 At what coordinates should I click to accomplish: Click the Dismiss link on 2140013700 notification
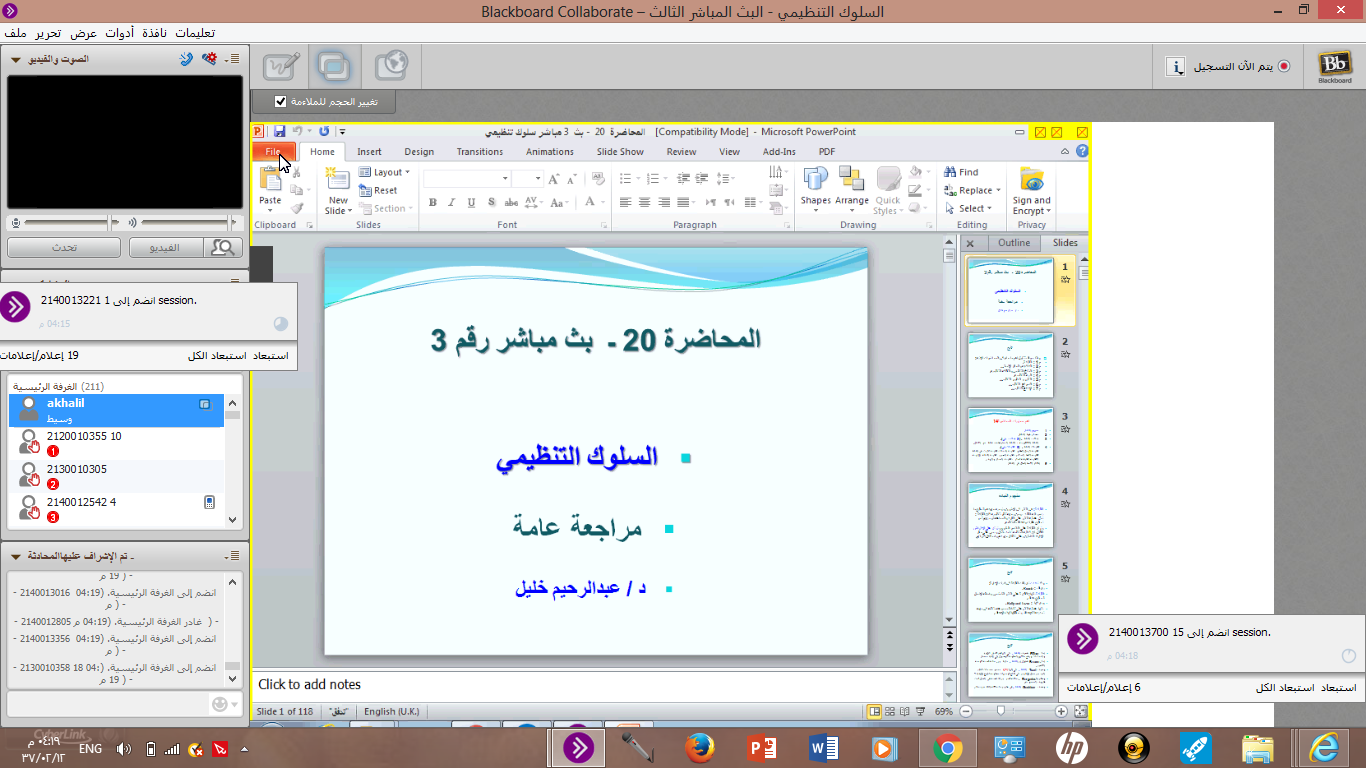click(x=1338, y=688)
